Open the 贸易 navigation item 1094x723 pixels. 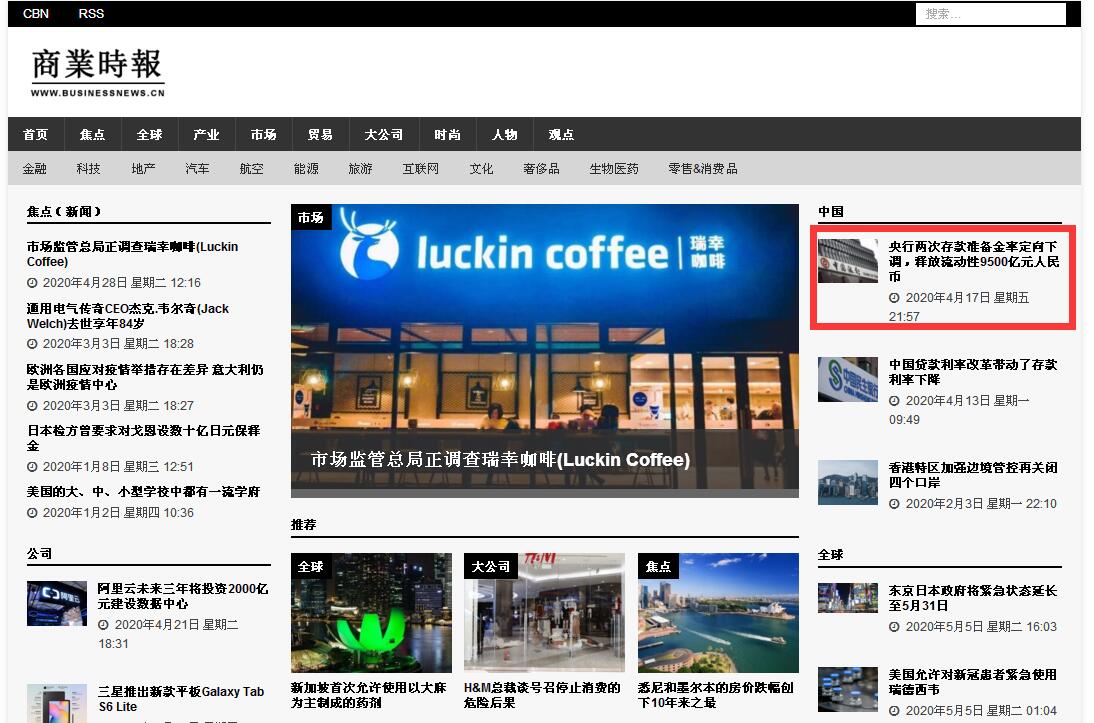pyautogui.click(x=320, y=134)
